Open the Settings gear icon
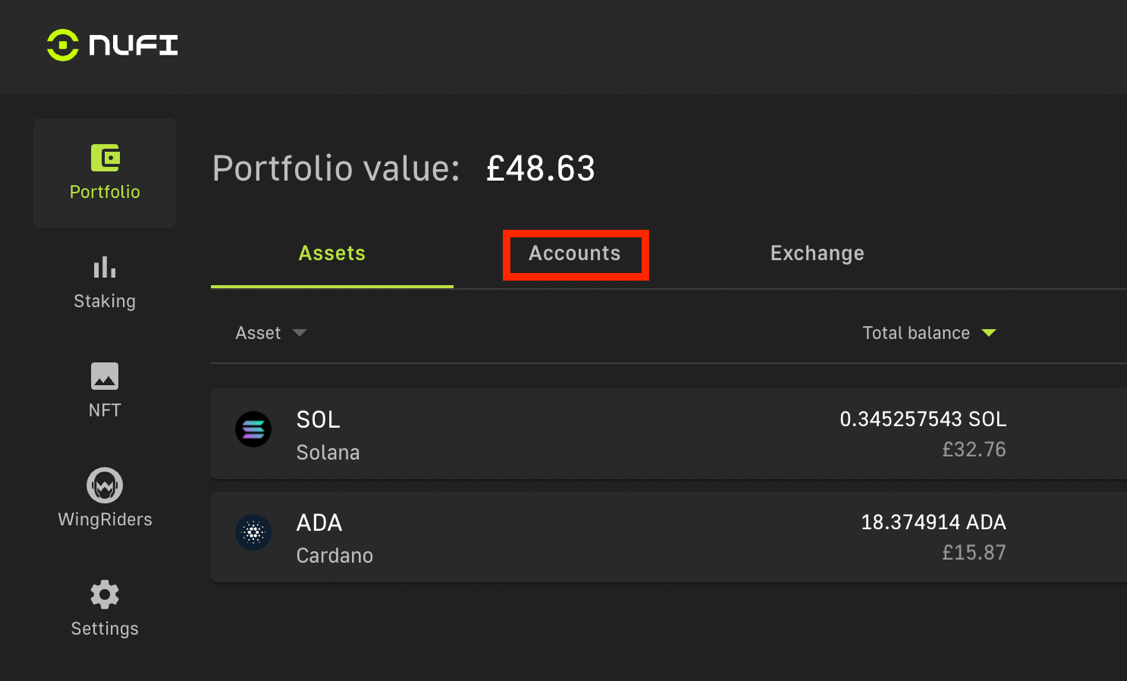Viewport: 1127px width, 681px height. [x=105, y=594]
